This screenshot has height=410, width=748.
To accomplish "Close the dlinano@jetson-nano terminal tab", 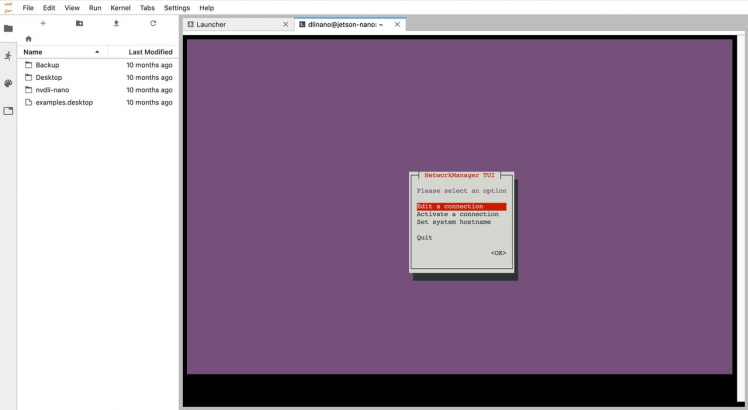I will tap(397, 24).
